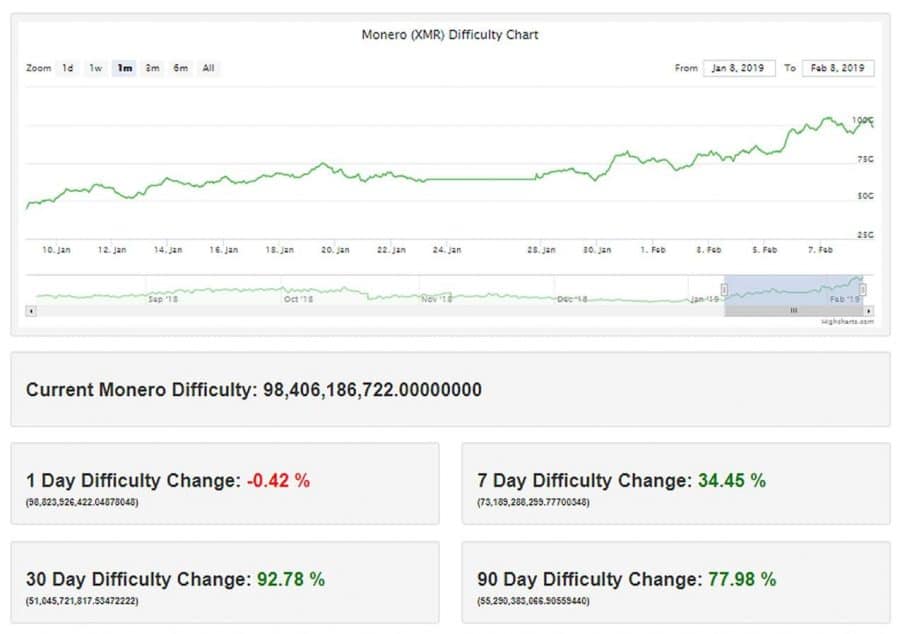Screen dimensions: 900x634
Task: Click navigator scroll left arrow
Action: point(31,311)
